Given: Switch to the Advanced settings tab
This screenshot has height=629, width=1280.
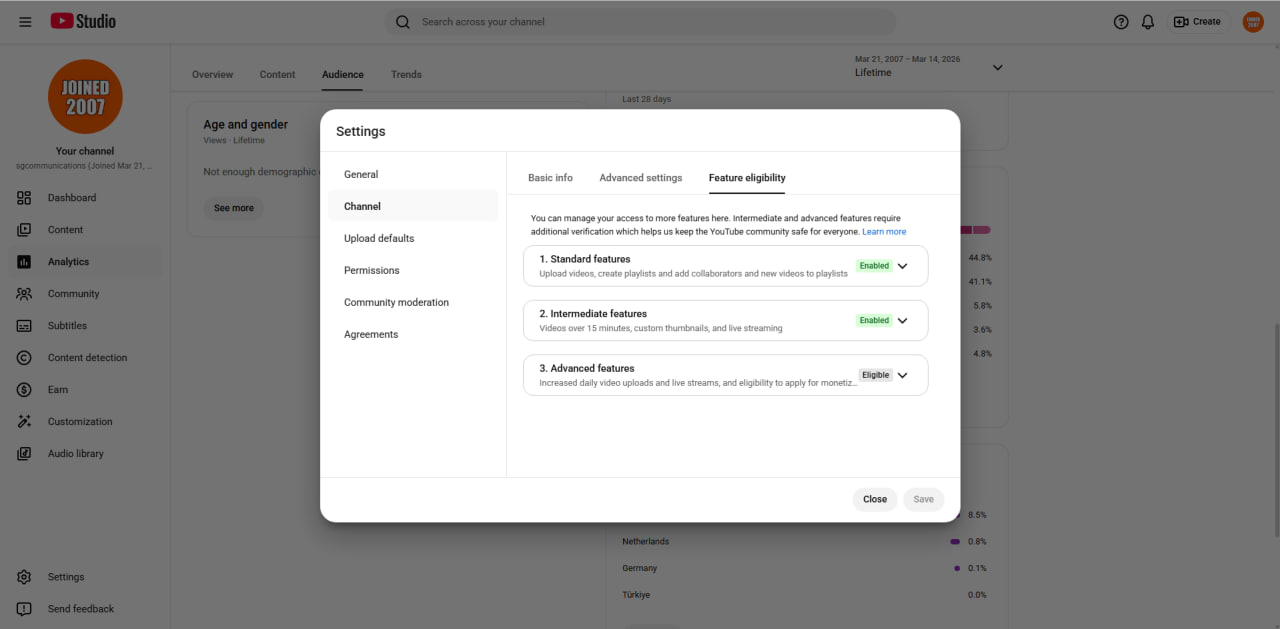Looking at the screenshot, I should 641,178.
